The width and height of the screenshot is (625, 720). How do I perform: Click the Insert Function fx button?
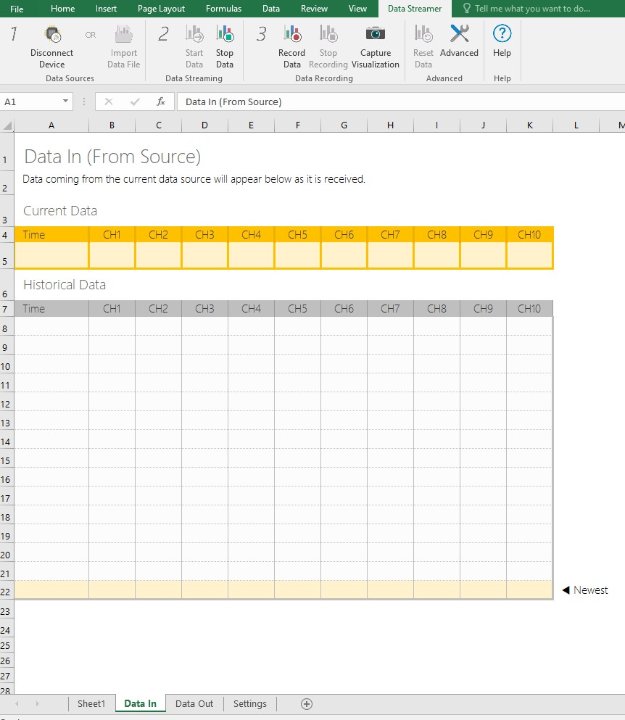point(160,101)
